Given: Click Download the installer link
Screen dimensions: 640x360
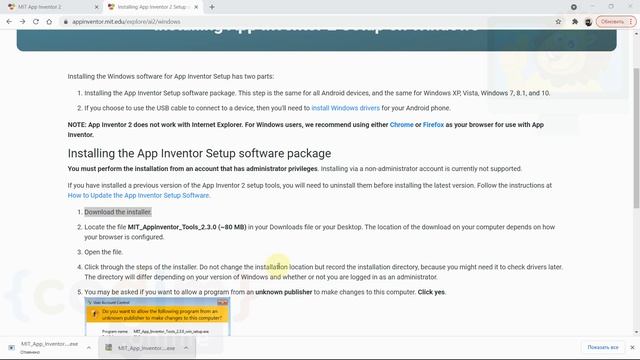Looking at the screenshot, I should [118, 212].
